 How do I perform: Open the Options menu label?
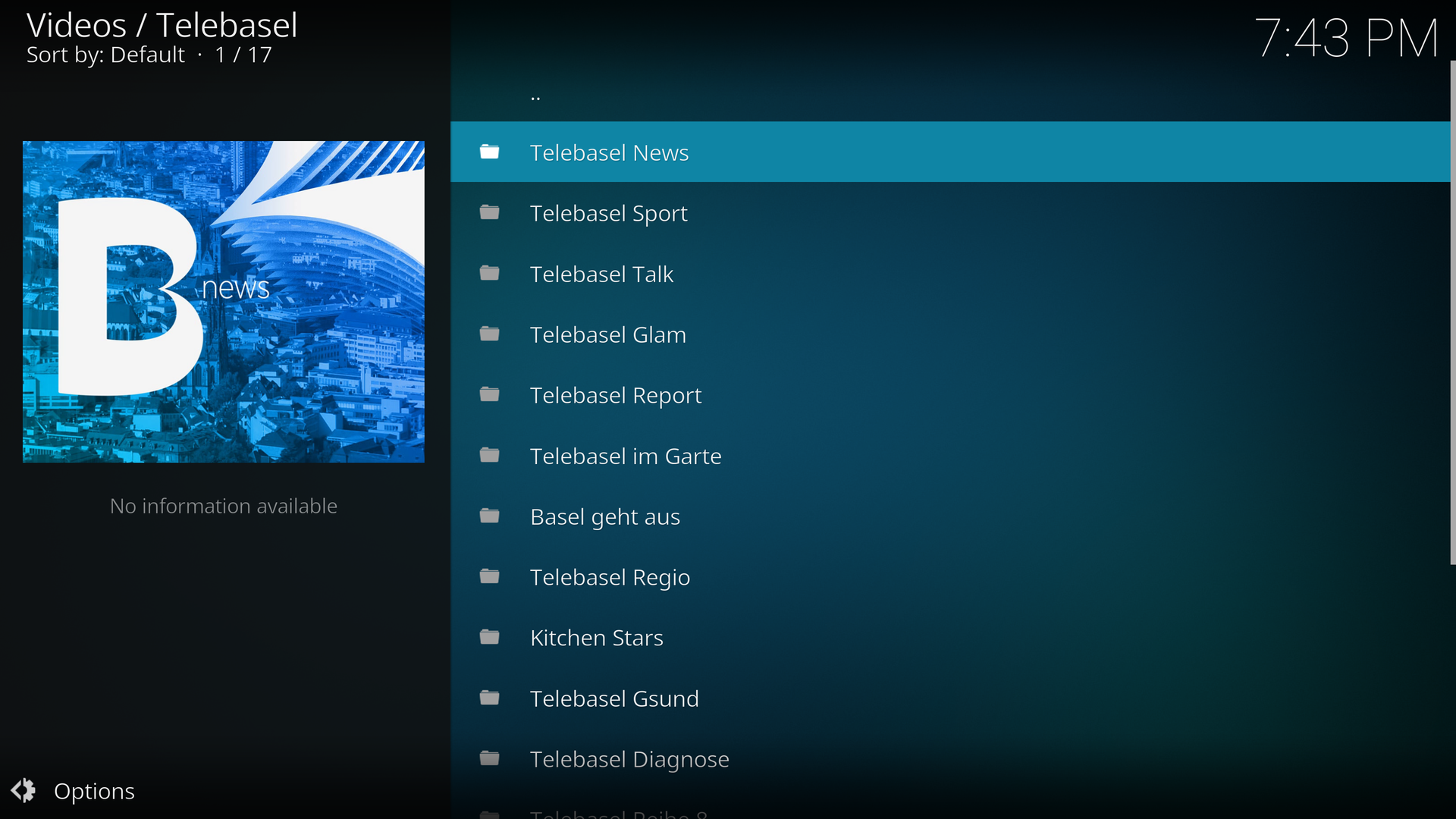pyautogui.click(x=94, y=791)
